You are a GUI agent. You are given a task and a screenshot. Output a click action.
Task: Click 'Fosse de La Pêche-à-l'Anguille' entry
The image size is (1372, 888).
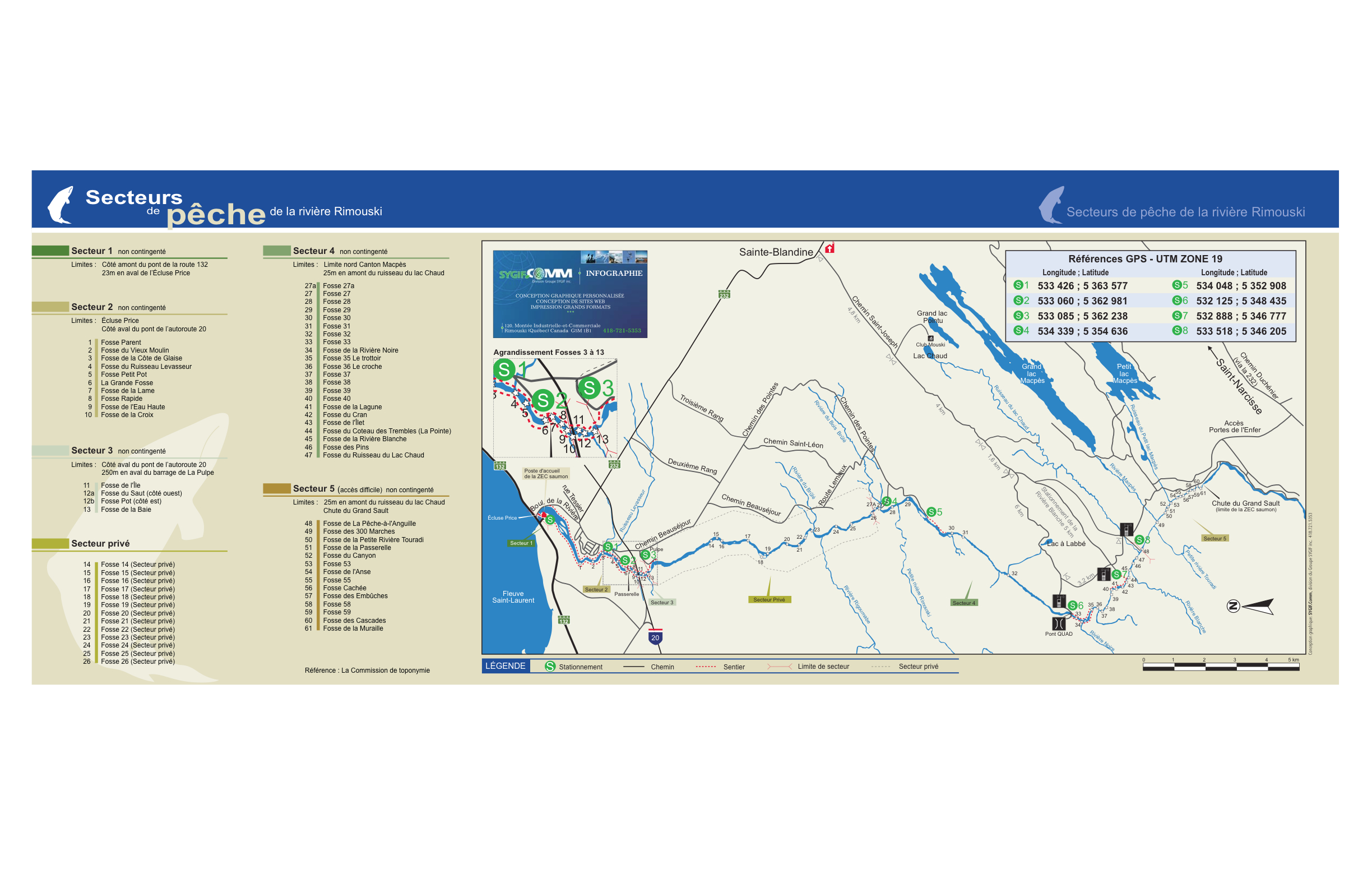369,524
